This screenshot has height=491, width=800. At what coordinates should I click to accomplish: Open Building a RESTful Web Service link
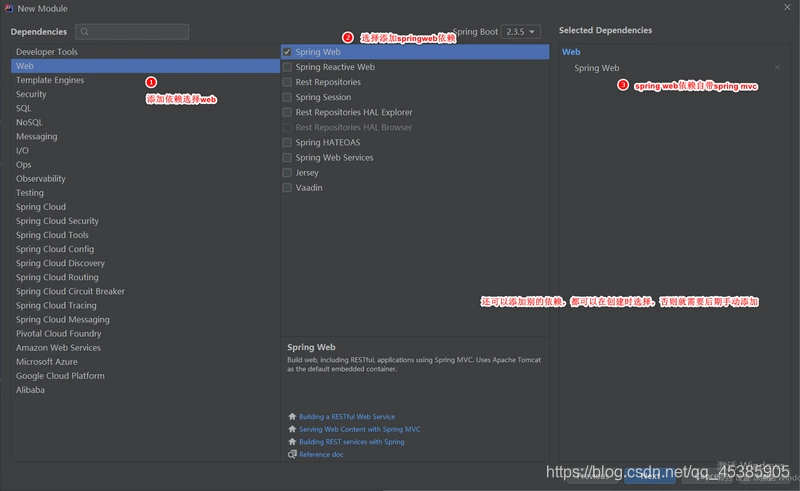(x=347, y=416)
